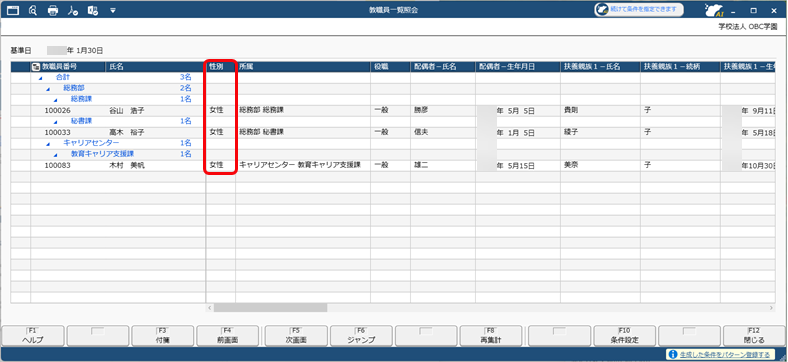Image resolution: width=788 pixels, height=362 pixels.
Task: Open print preview with magnifier icon
Action: pyautogui.click(x=33, y=10)
